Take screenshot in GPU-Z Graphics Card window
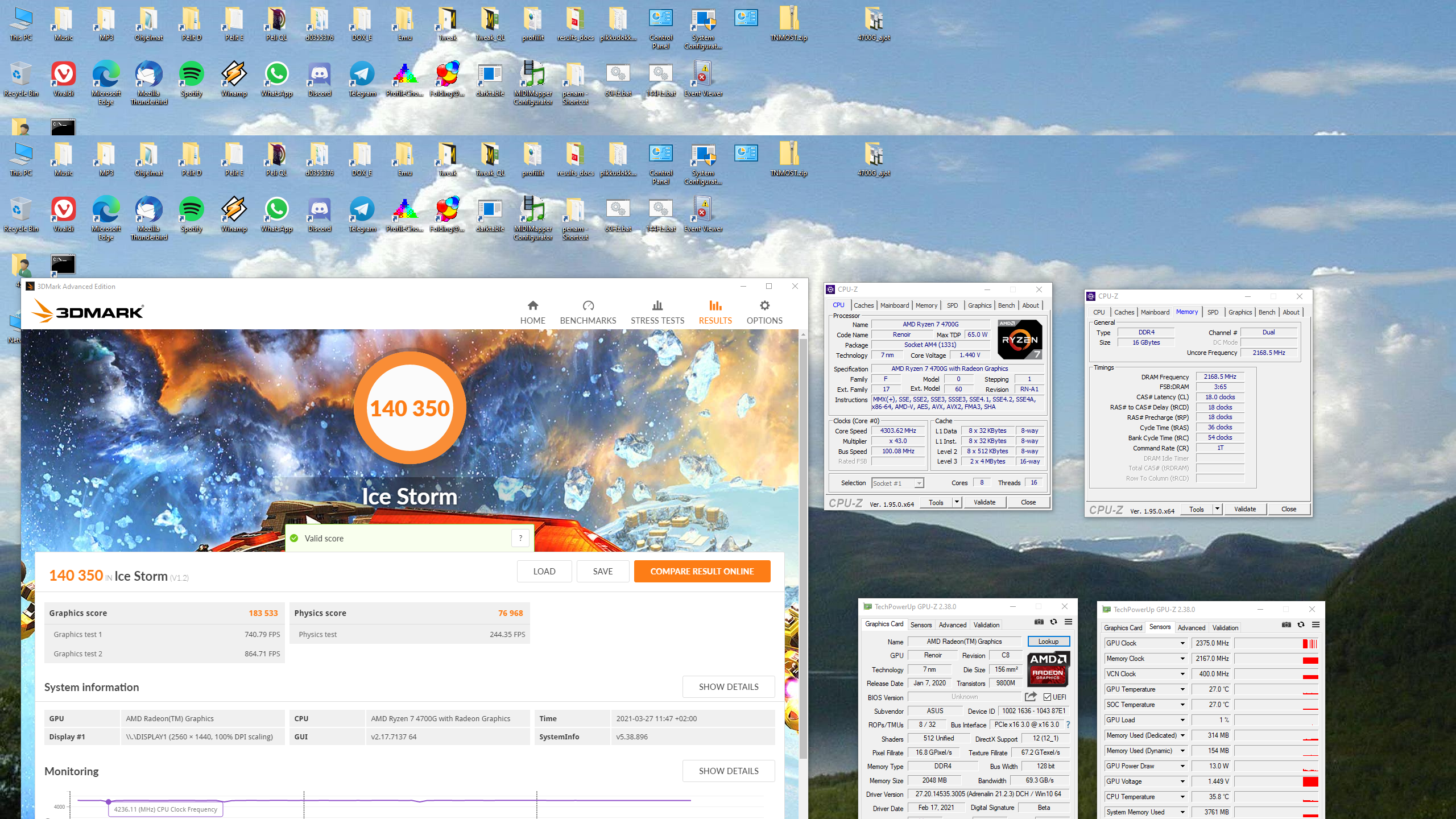This screenshot has width=1456, height=819. 1039,622
